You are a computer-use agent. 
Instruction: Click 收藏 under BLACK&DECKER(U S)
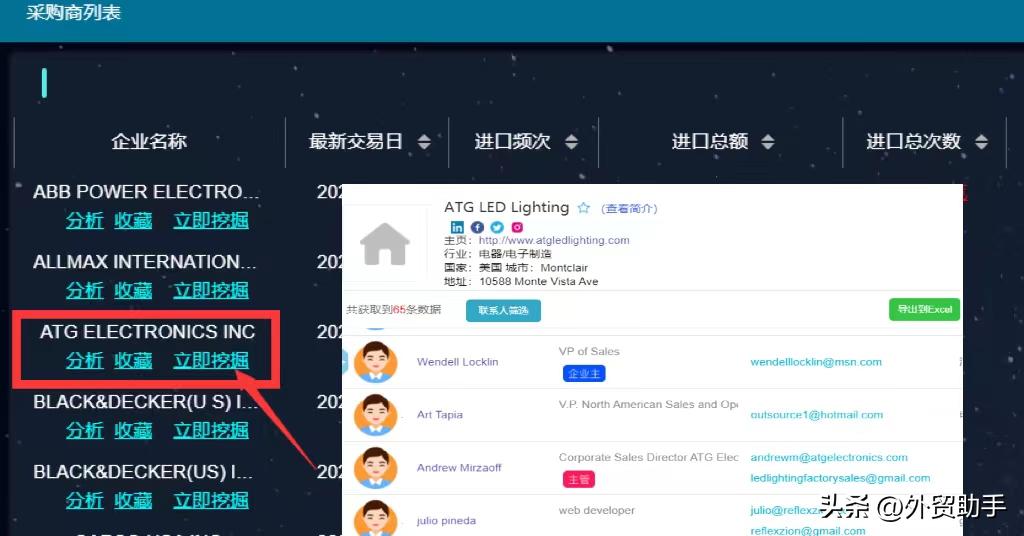tap(133, 430)
